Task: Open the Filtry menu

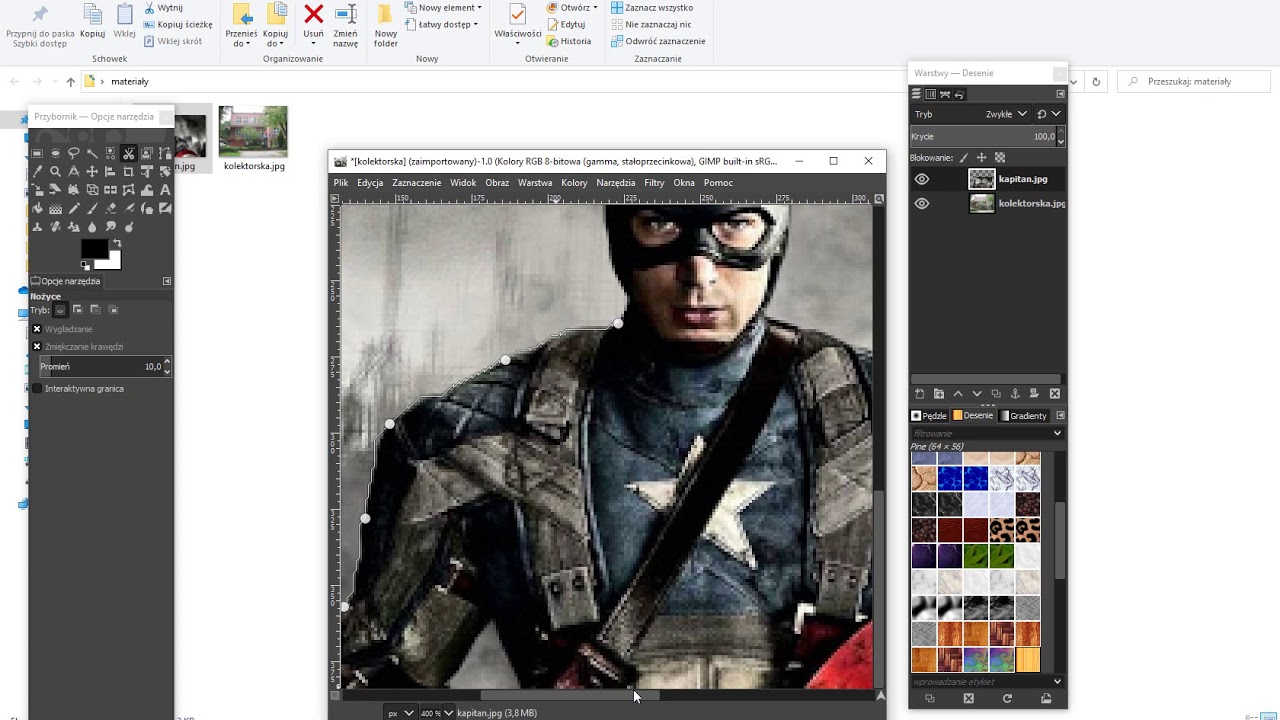Action: [654, 183]
